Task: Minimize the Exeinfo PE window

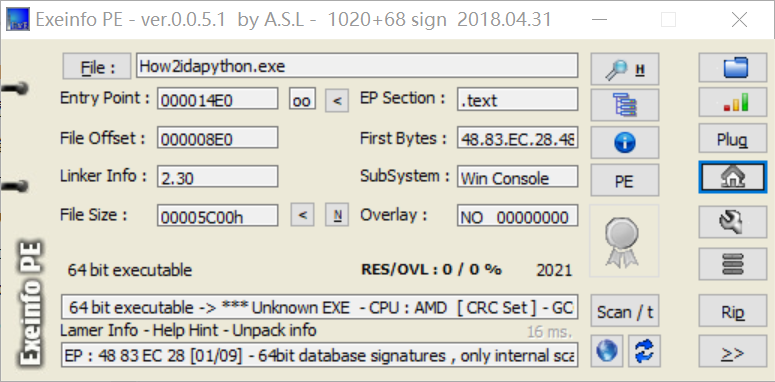Action: (600, 20)
